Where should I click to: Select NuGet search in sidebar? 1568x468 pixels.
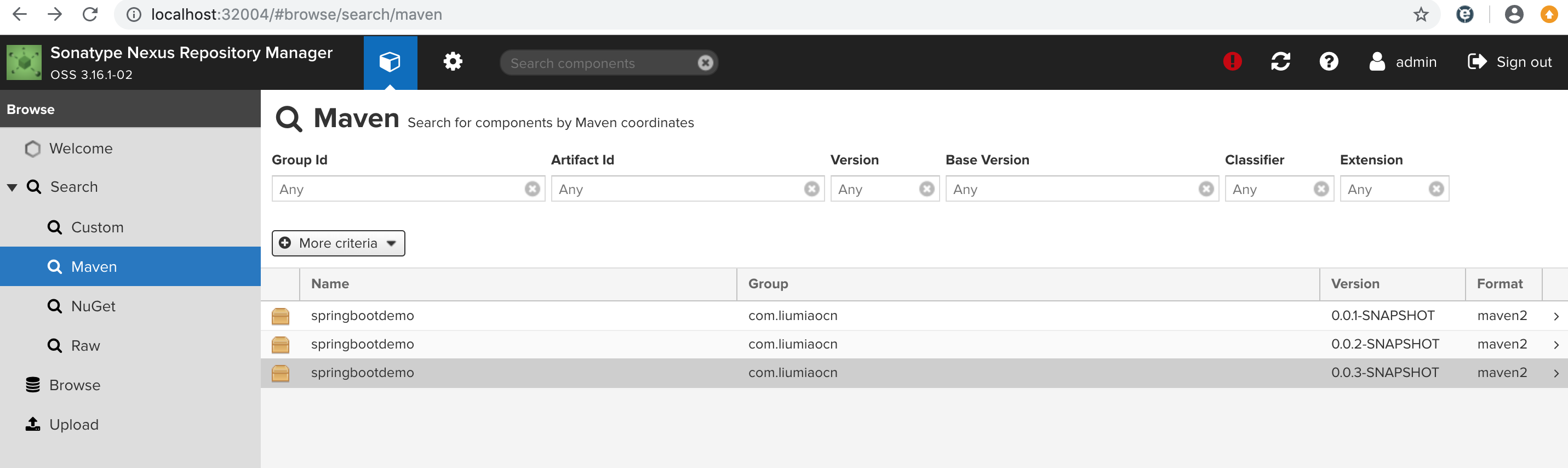(x=93, y=306)
